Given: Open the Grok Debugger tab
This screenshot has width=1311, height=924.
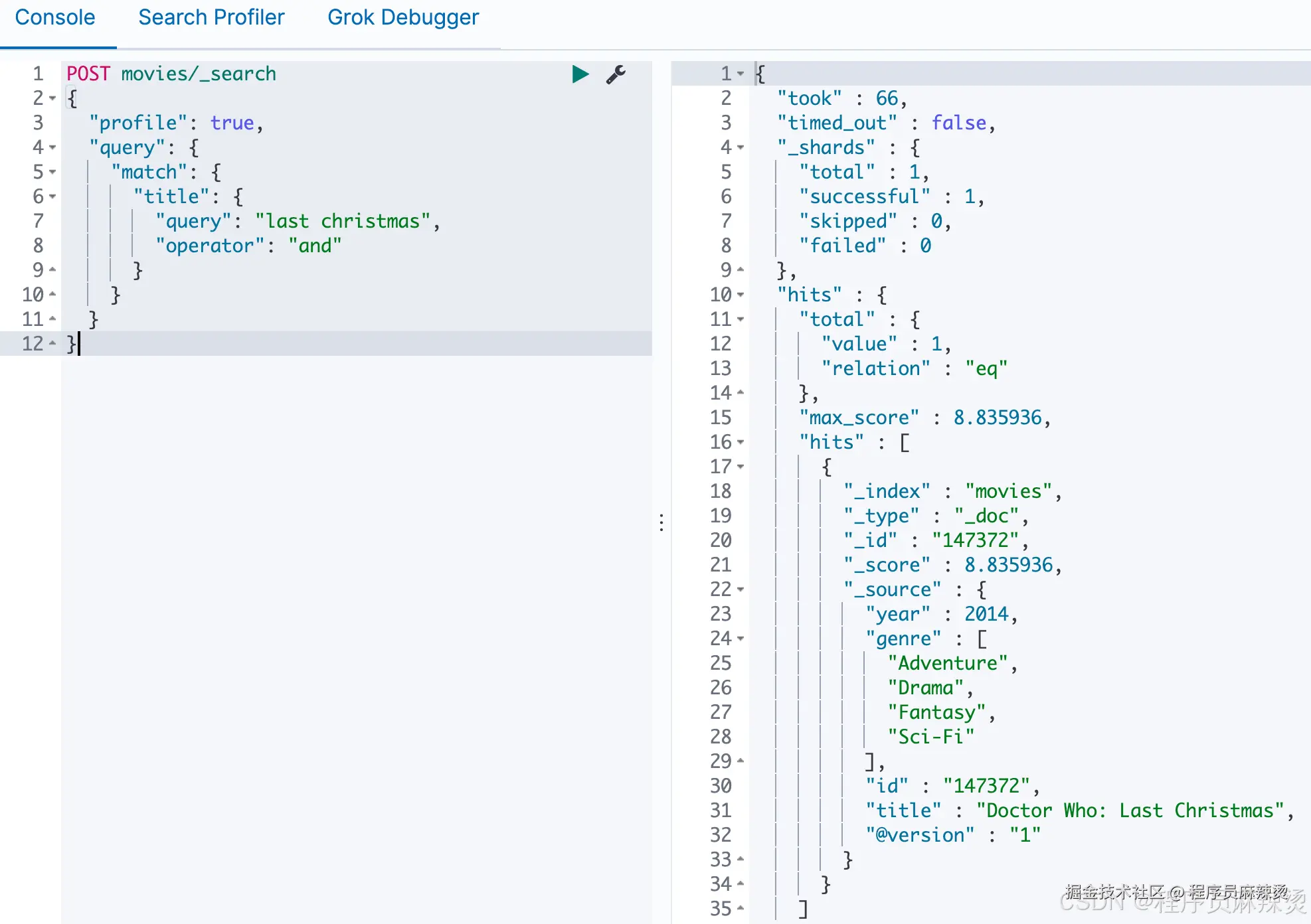Looking at the screenshot, I should 402,17.
